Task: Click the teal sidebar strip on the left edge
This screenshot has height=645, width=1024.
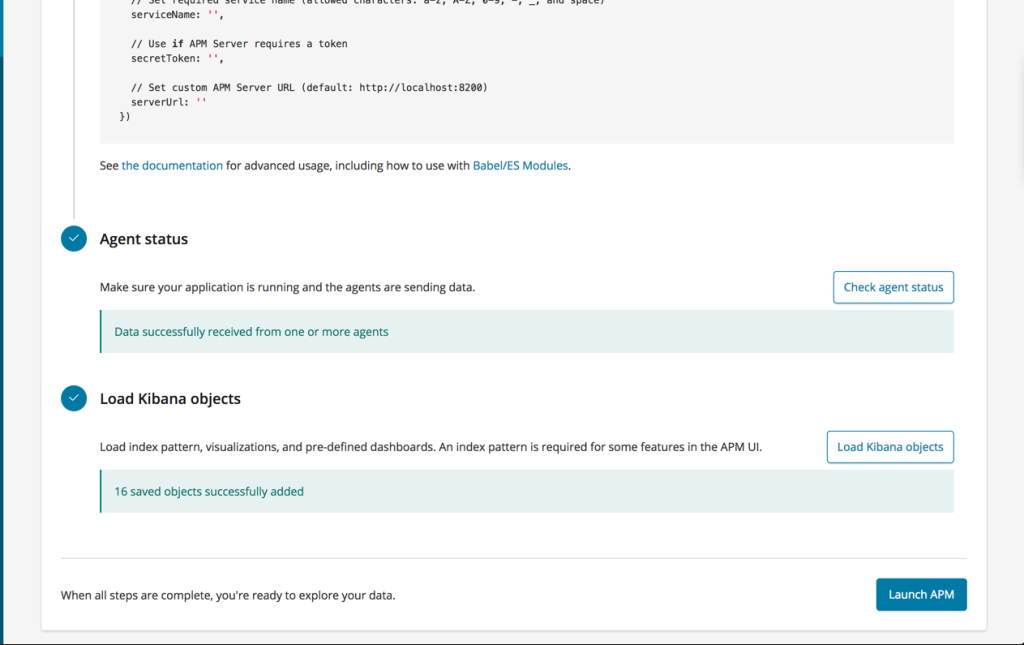Action: (x=2, y=322)
